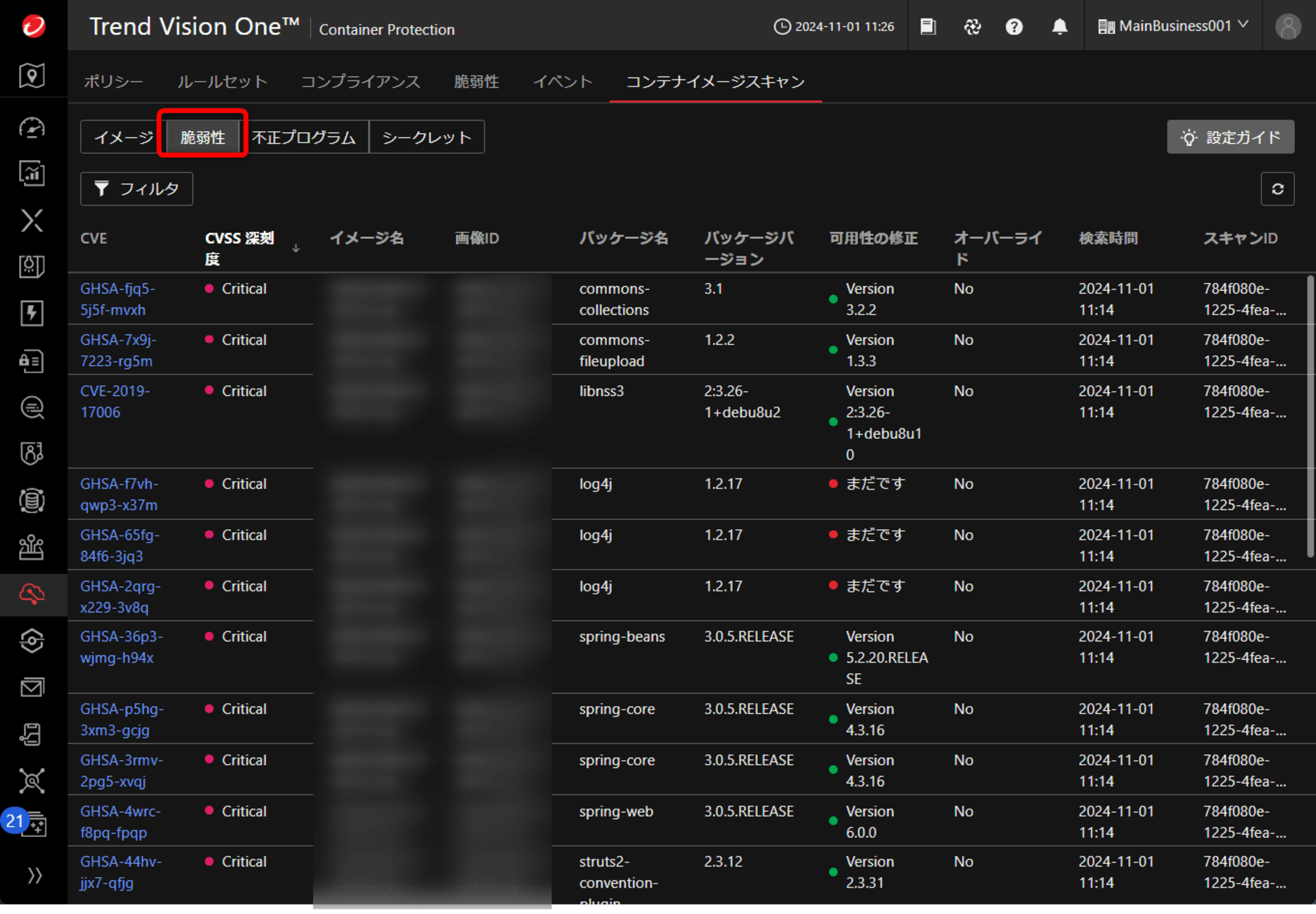This screenshot has width=1316, height=914.
Task: Open the GHSA-p5hg-3xm3-gcjg link
Action: pos(122,719)
